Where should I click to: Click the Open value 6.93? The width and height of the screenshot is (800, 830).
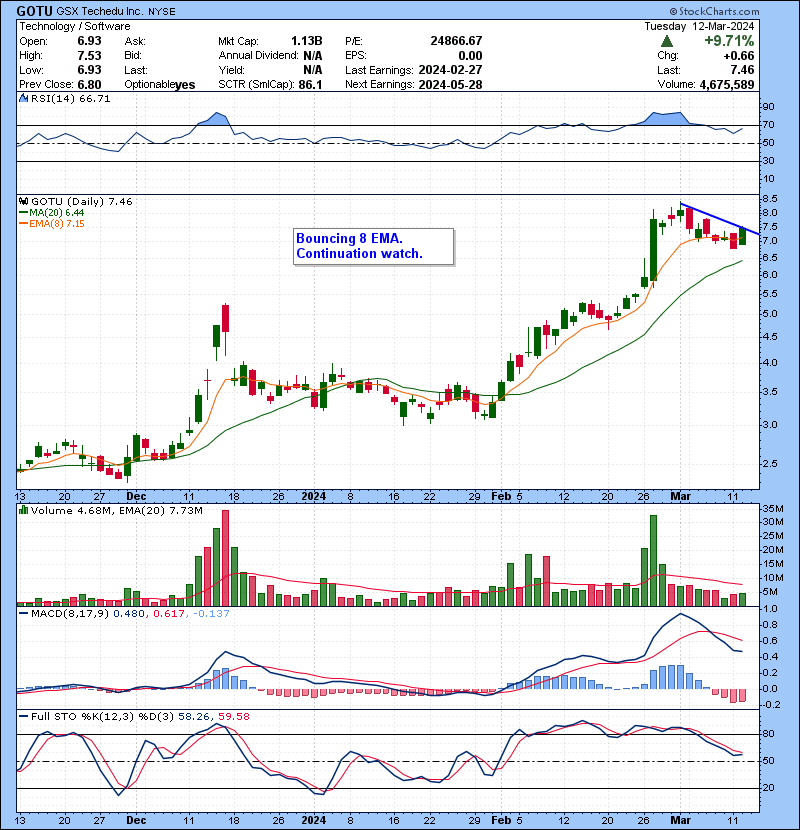(89, 41)
